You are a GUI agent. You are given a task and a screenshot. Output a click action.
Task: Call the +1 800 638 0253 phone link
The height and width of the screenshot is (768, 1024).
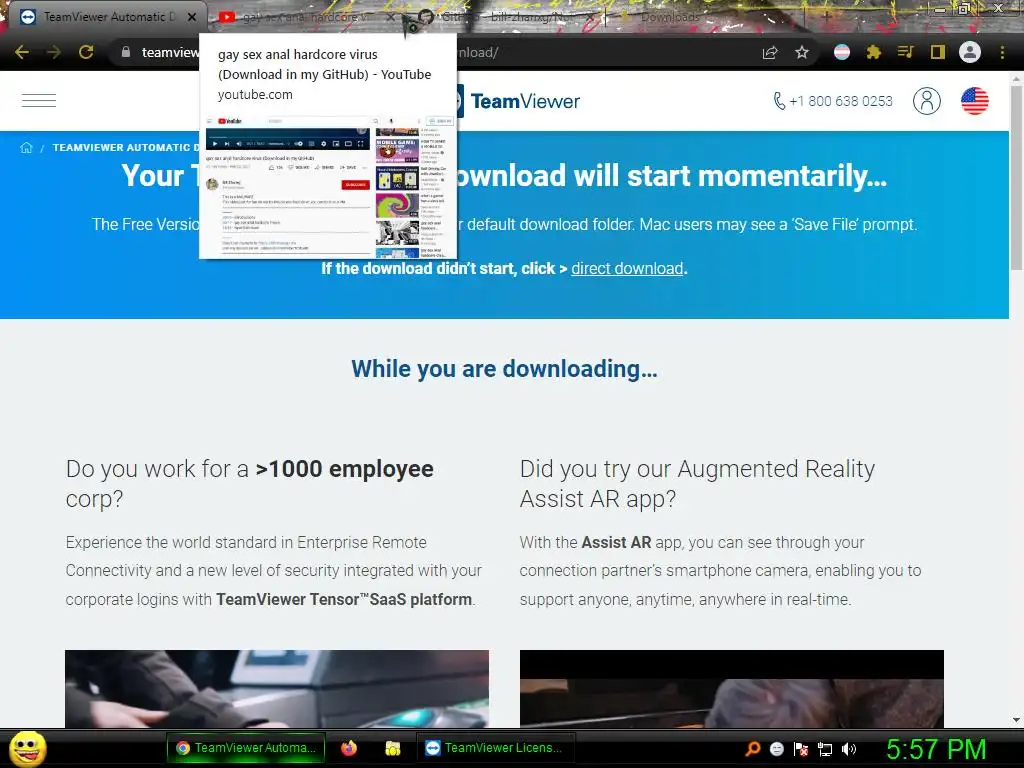coord(833,101)
